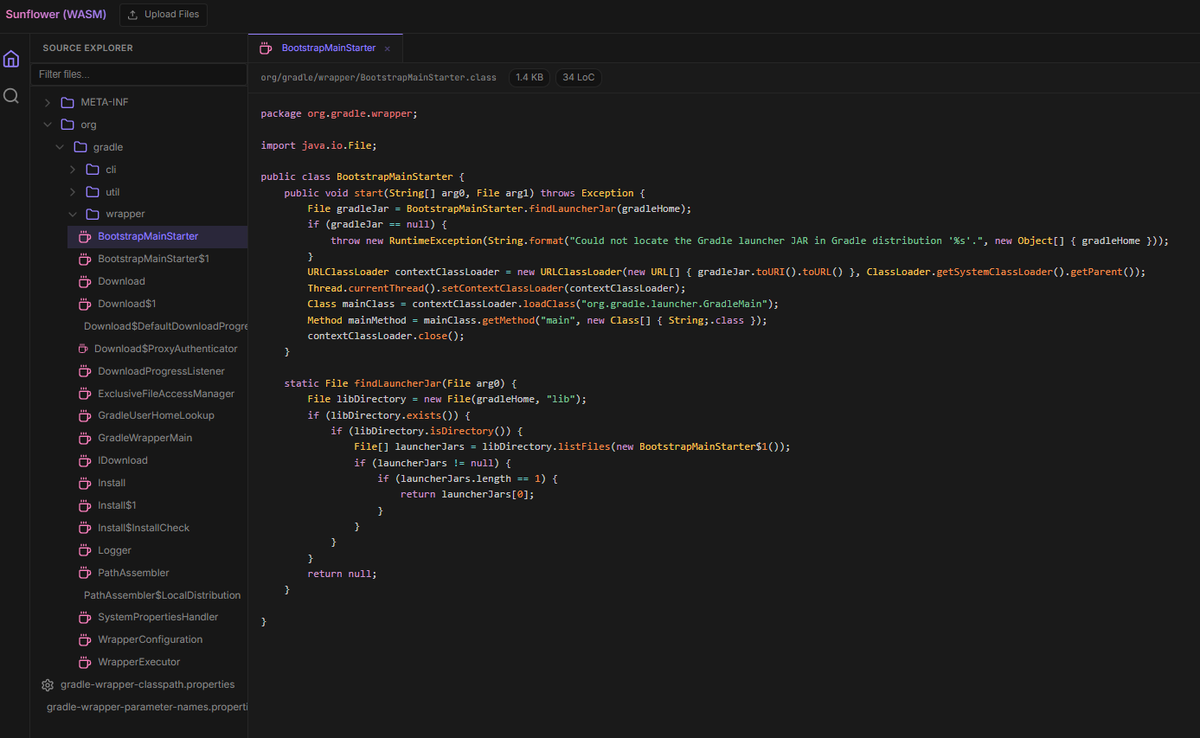
Task: Collapse the org folder chevron
Action: tap(47, 125)
